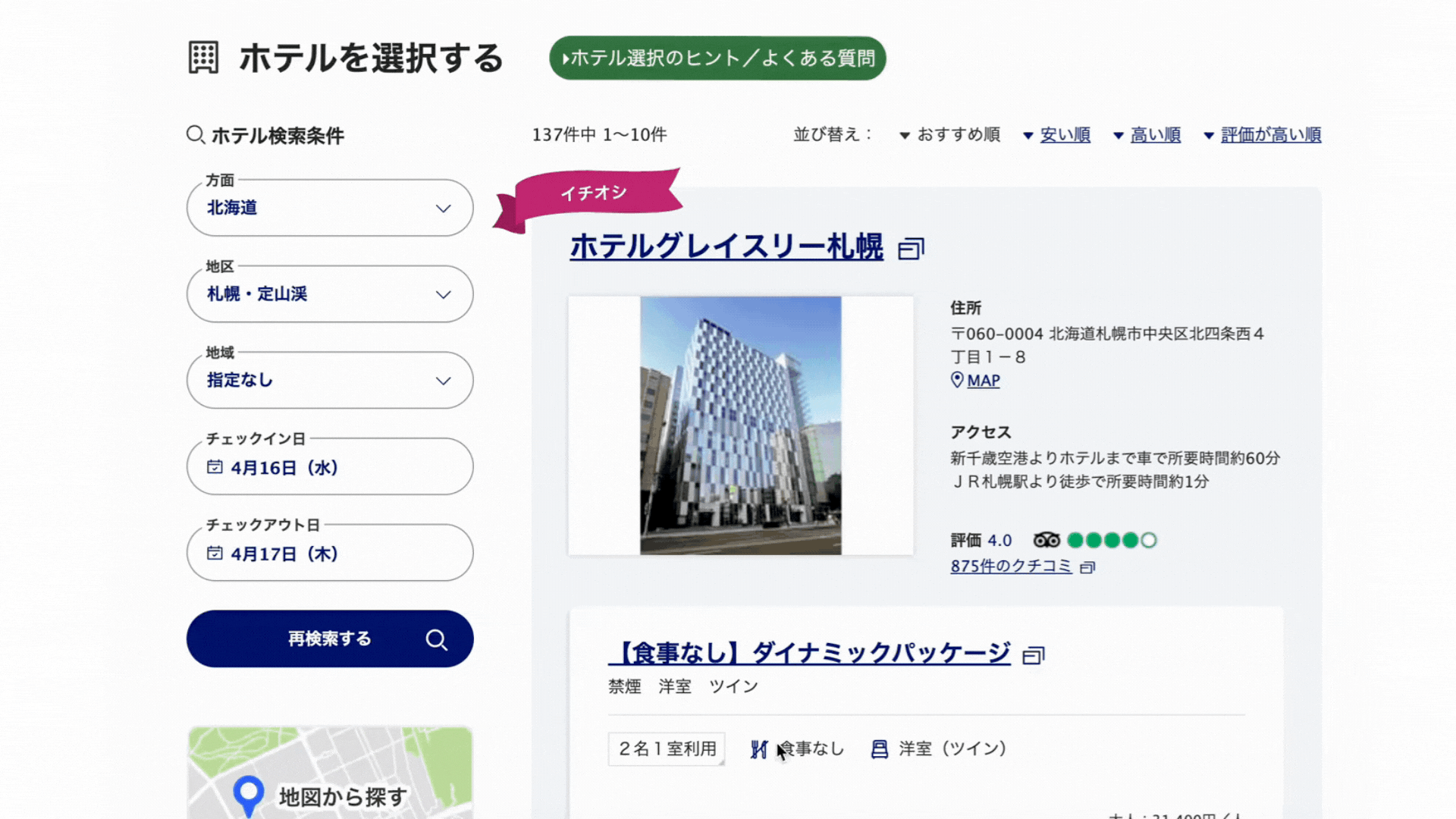Click magnifier icon on re-search button

click(x=436, y=639)
